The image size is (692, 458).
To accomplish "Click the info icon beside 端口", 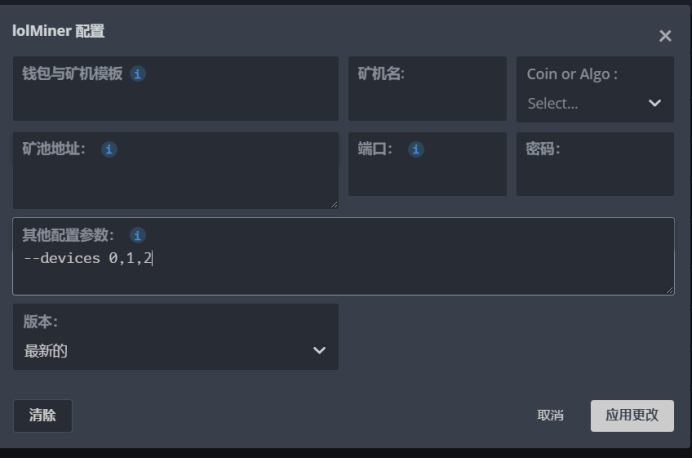I will [x=416, y=149].
